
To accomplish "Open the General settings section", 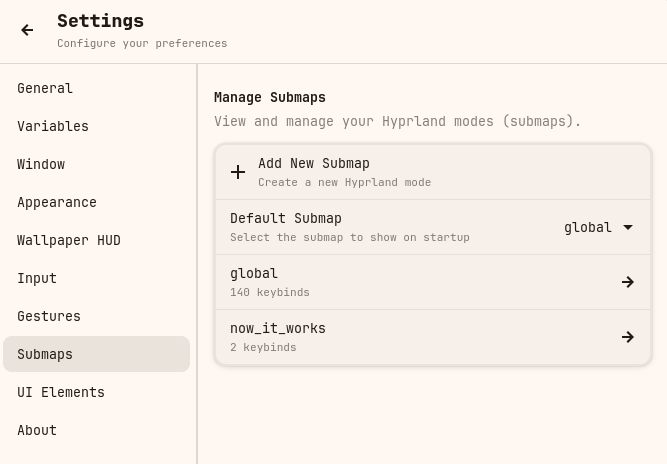I will [45, 88].
